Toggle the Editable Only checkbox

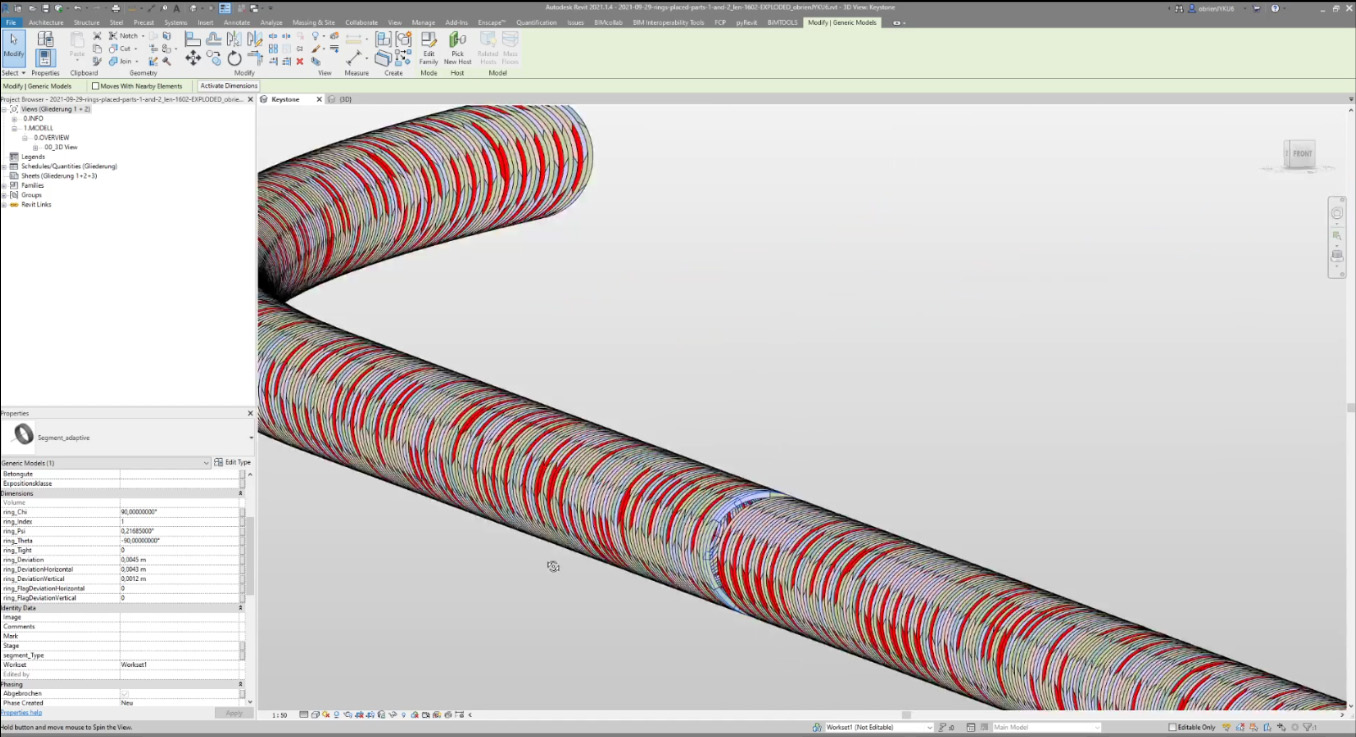pyautogui.click(x=1172, y=727)
